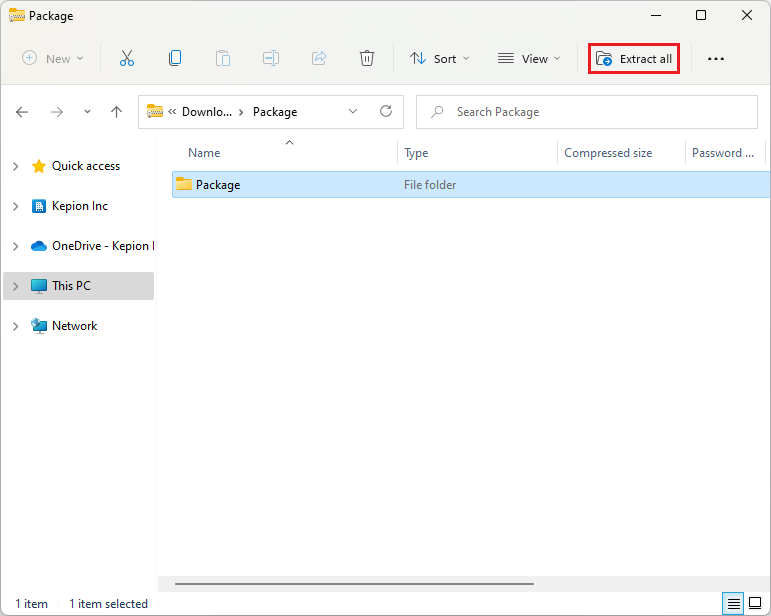Open recent locations chevron dropdown
This screenshot has width=771, height=616.
[x=87, y=112]
